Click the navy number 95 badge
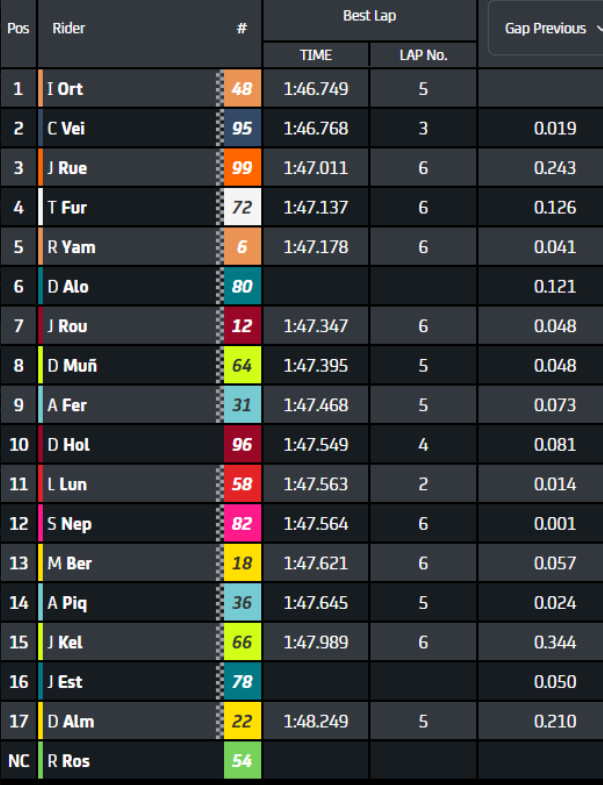Screen dimensions: 603x785 pyautogui.click(x=242, y=128)
